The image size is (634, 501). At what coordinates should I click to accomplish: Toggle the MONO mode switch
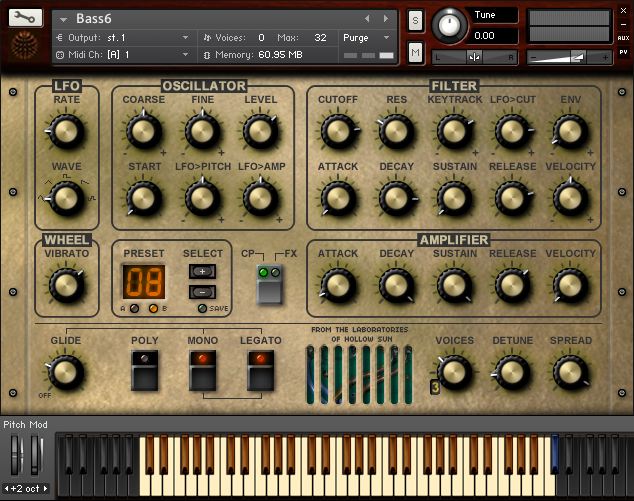tap(203, 371)
